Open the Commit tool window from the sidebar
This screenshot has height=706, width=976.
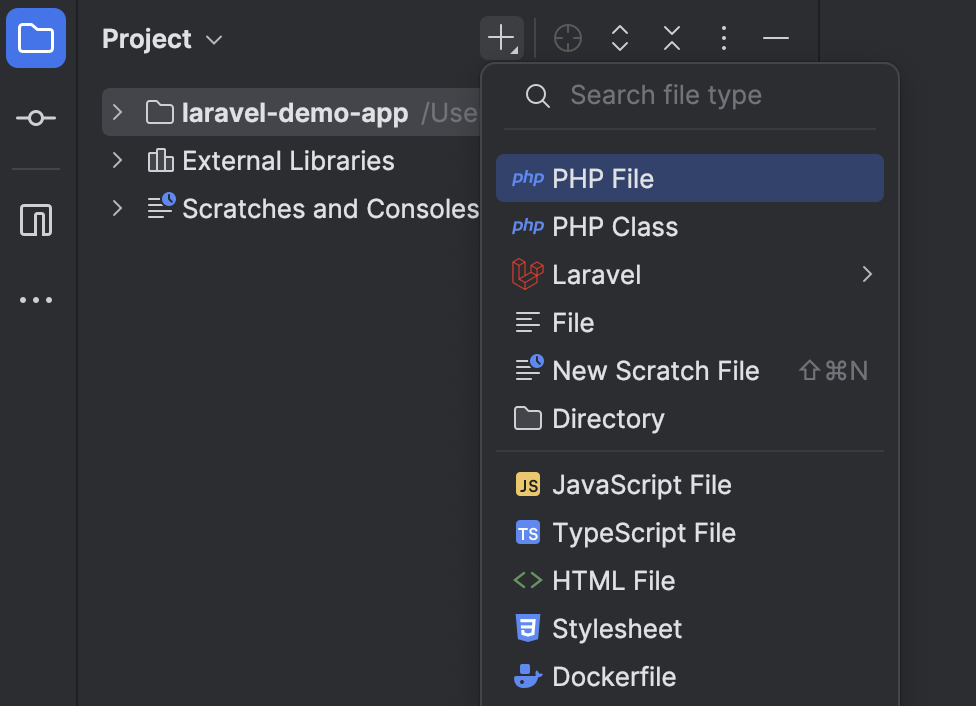(36, 117)
